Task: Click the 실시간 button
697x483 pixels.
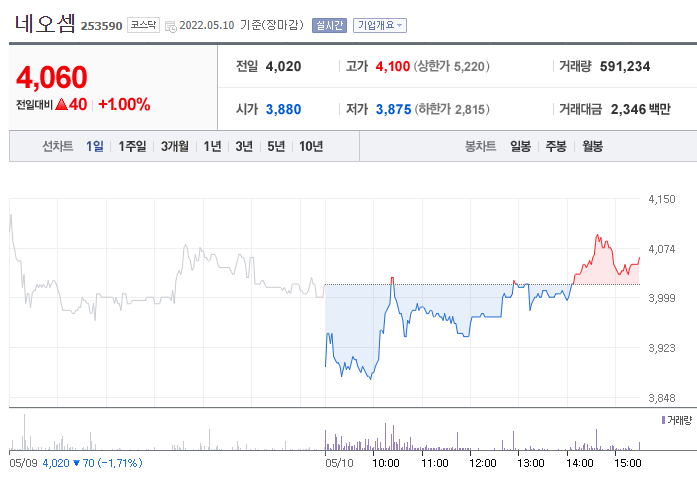Action: tap(329, 25)
